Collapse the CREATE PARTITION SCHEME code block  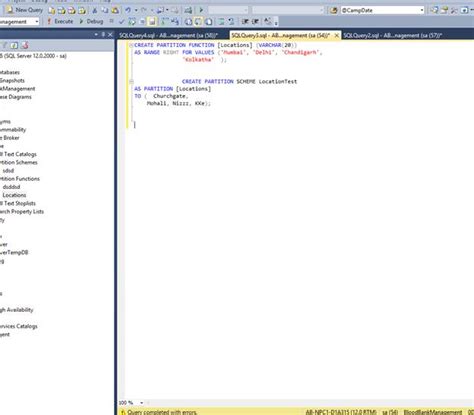pos(131,81)
